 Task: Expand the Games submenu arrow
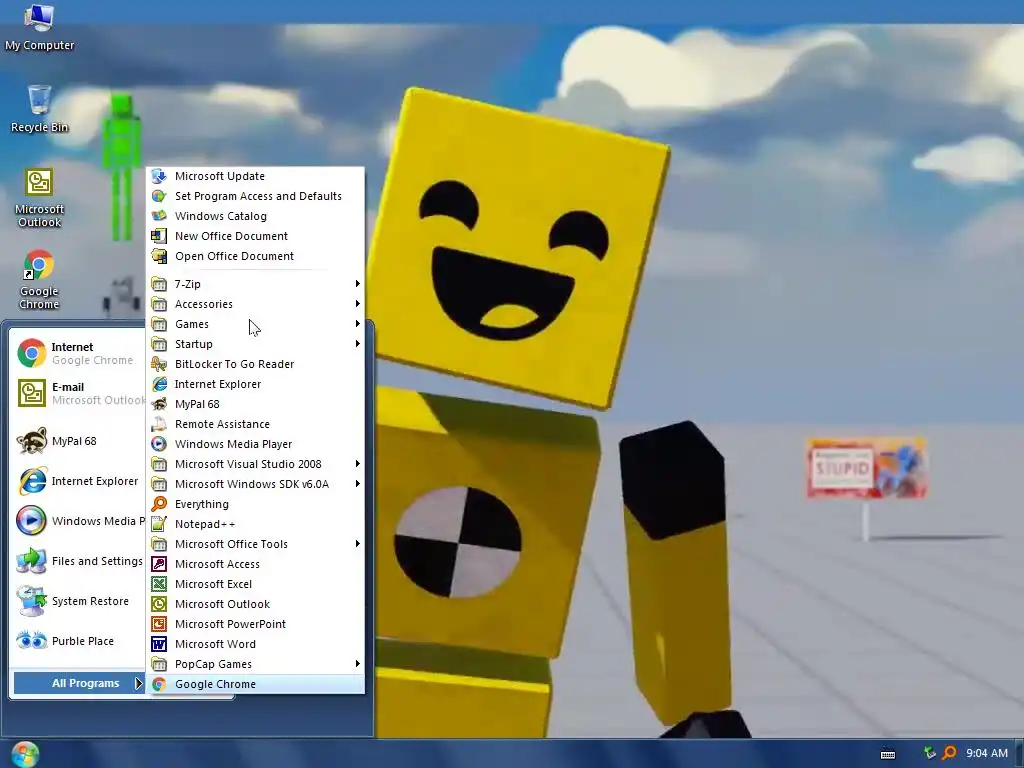(357, 324)
